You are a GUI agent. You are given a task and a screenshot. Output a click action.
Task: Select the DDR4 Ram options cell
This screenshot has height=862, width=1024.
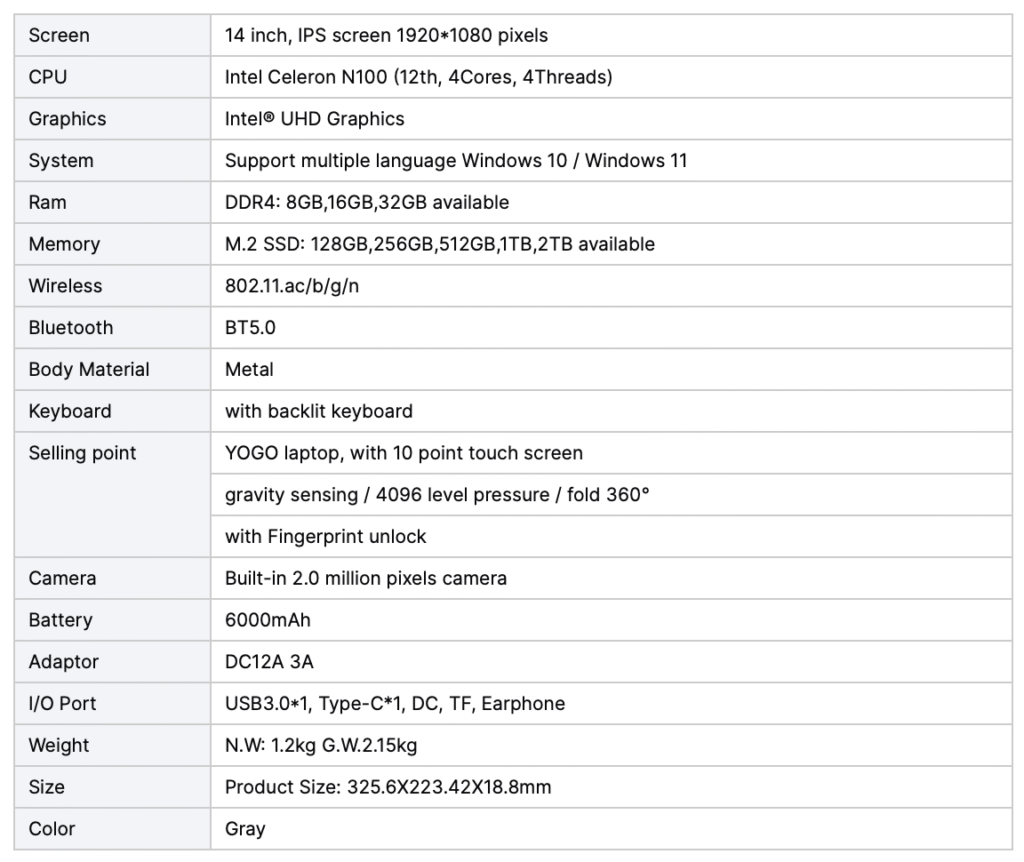pyautogui.click(x=367, y=203)
